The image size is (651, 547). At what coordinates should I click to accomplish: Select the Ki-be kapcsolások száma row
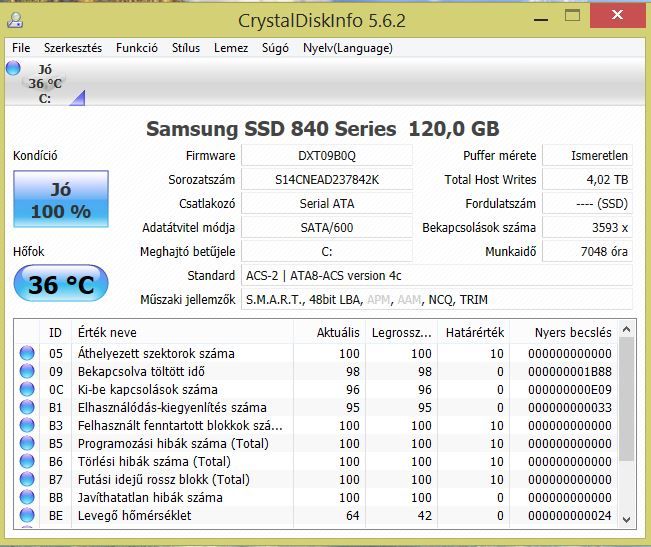pyautogui.click(x=316, y=389)
